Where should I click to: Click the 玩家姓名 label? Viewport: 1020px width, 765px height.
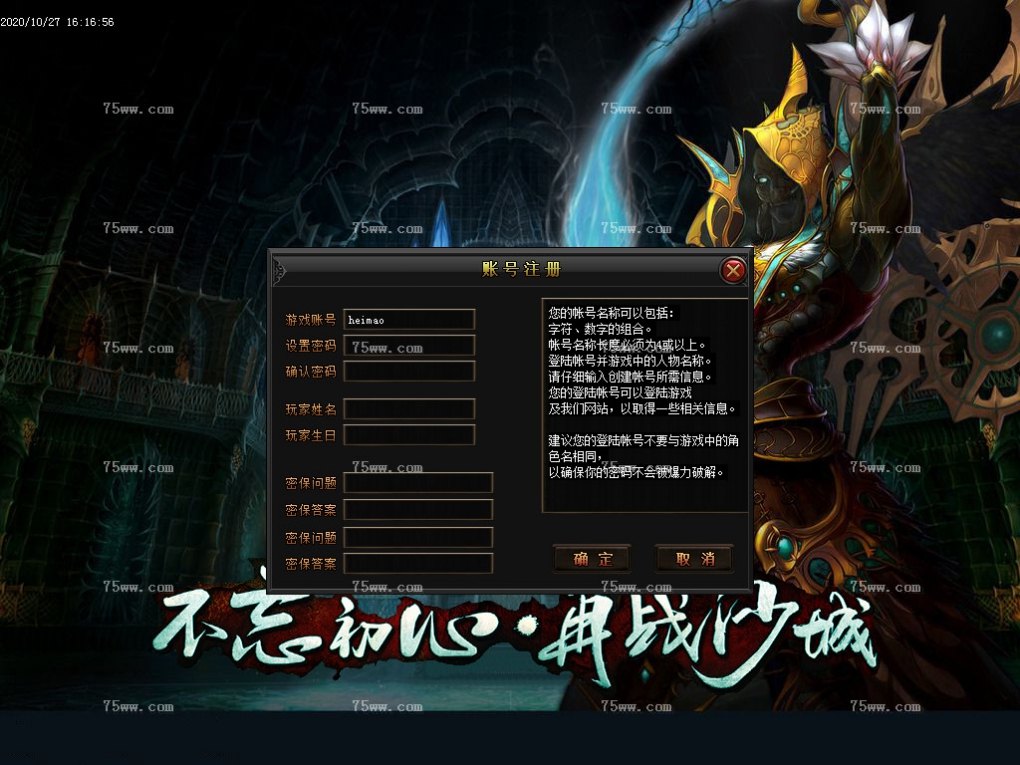[x=311, y=409]
